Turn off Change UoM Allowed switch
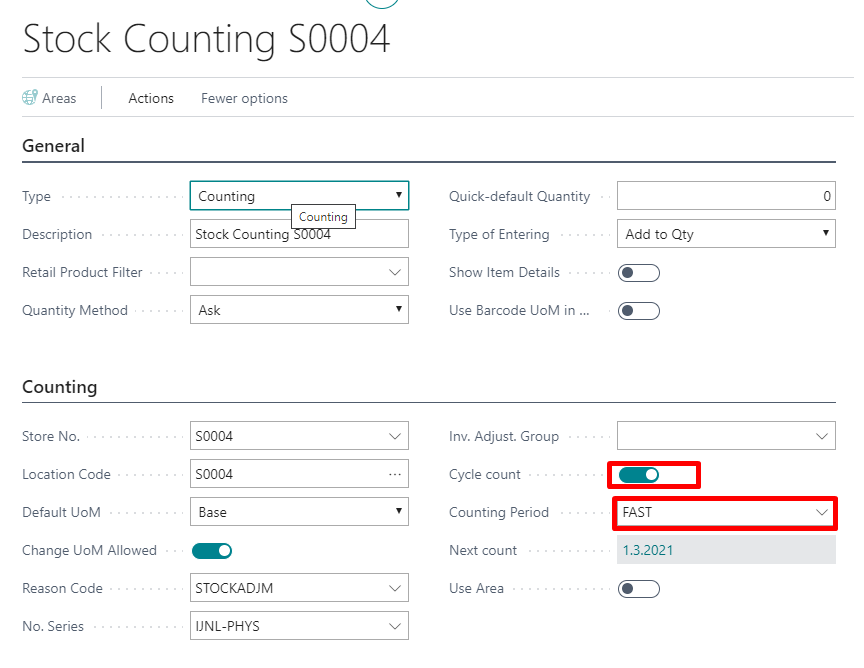 (212, 550)
